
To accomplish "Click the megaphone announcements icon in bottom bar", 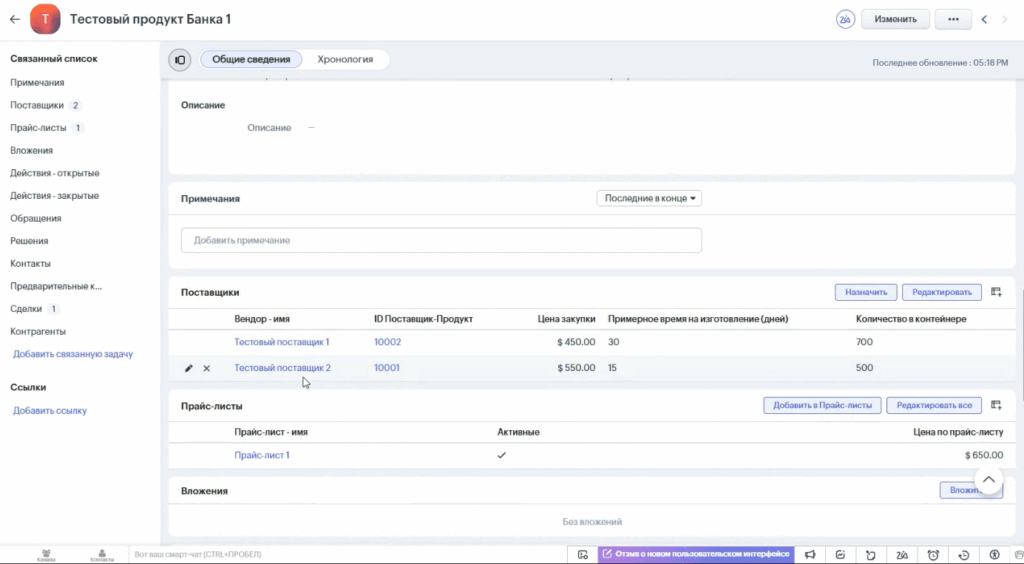I will coord(811,555).
